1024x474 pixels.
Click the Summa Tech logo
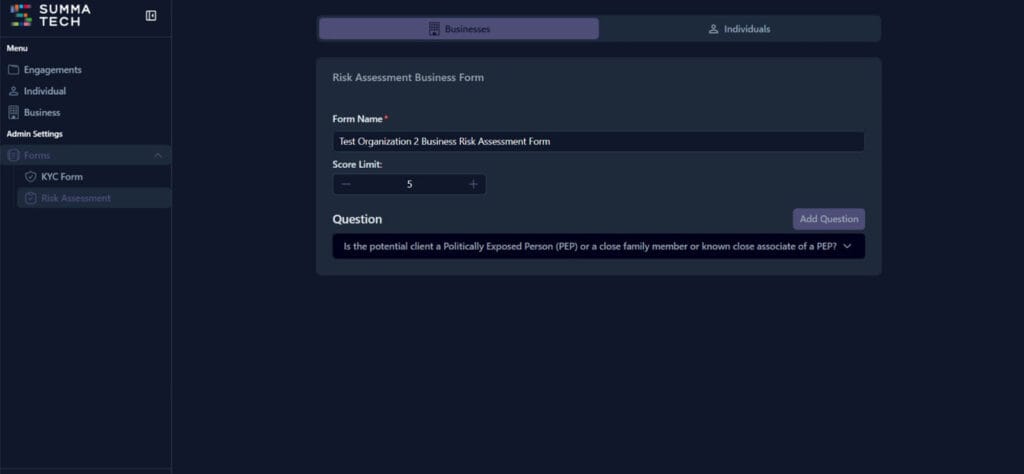click(x=50, y=15)
